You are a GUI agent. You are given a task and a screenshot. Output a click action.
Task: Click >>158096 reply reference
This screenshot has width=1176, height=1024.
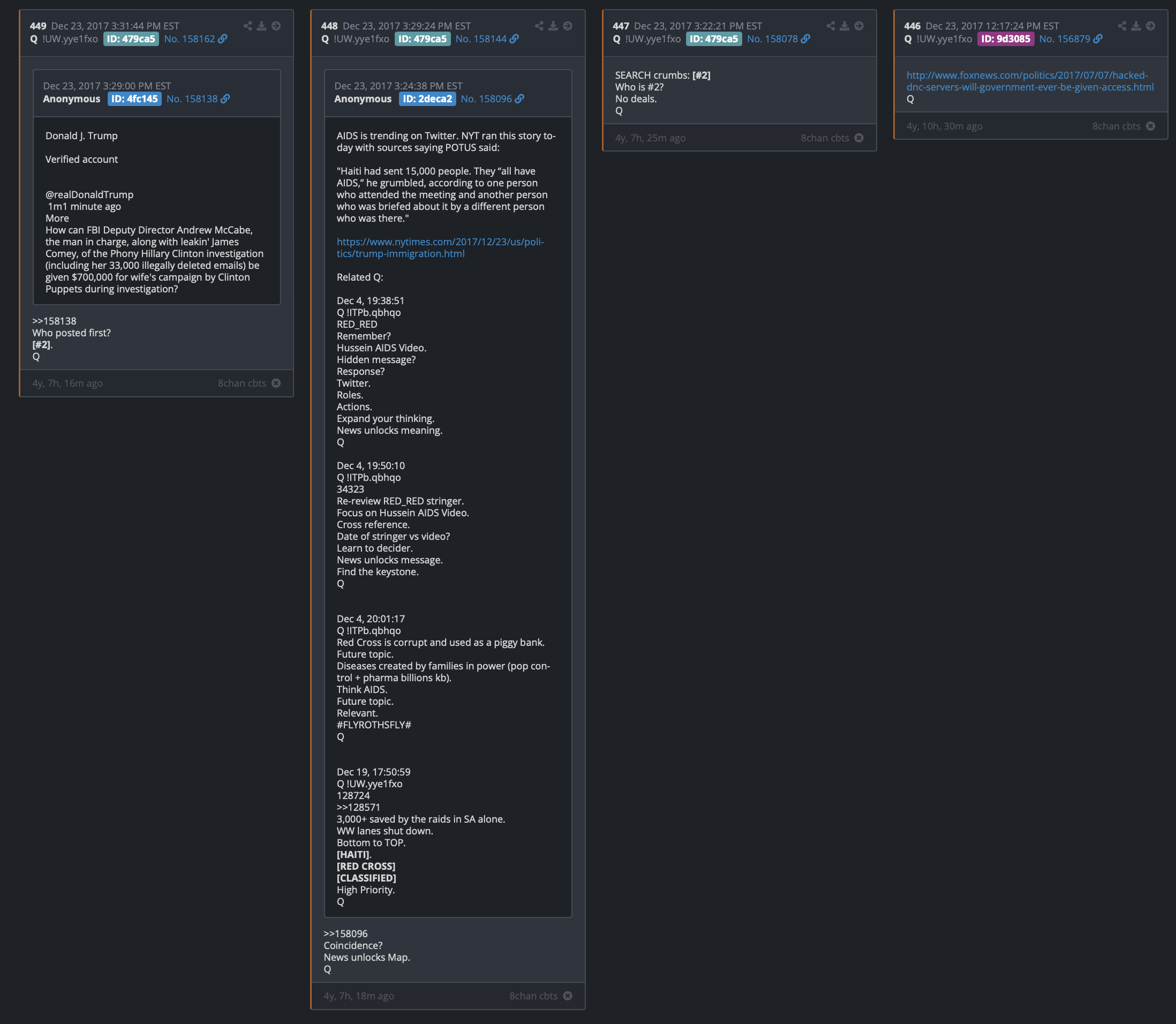click(346, 933)
